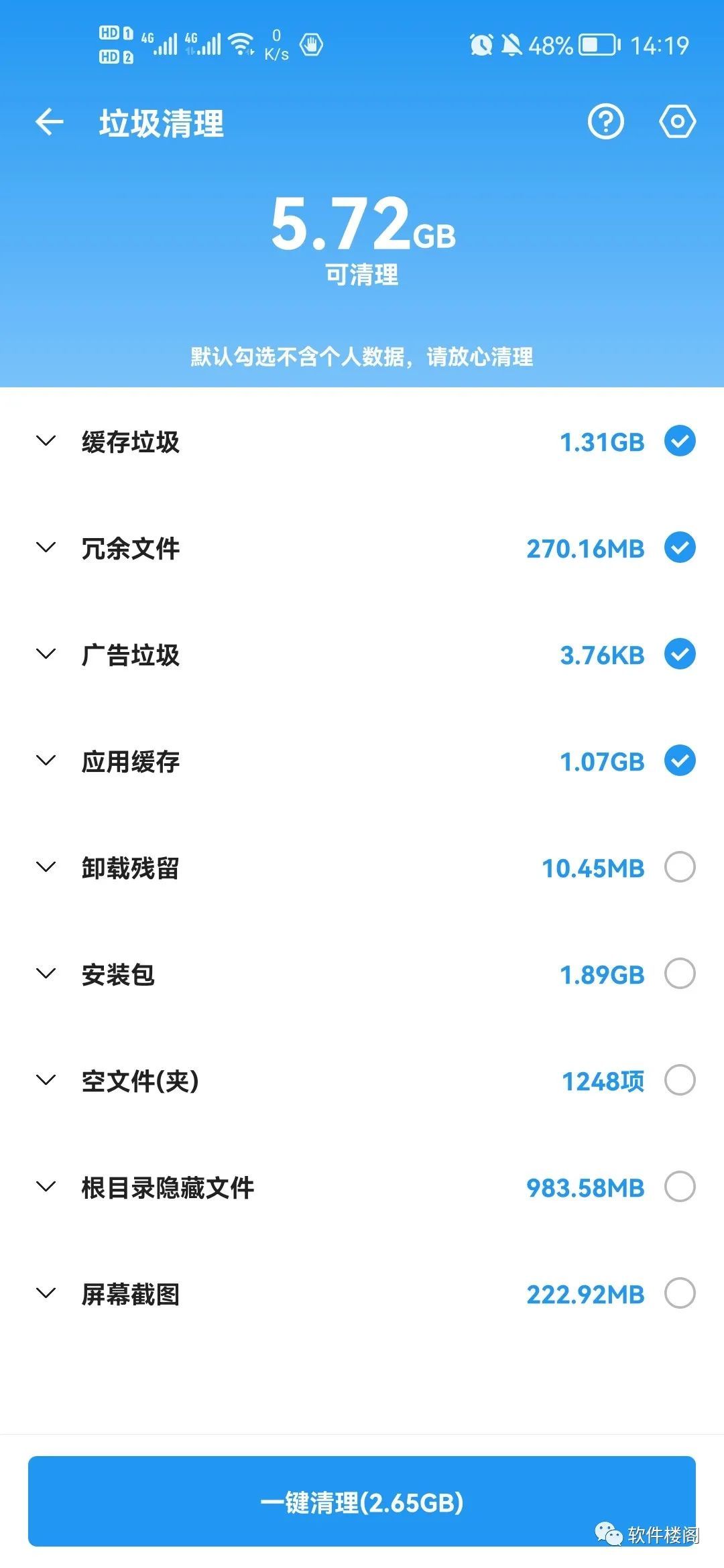
Task: Open the 应用缓存 category row
Action: click(x=131, y=761)
